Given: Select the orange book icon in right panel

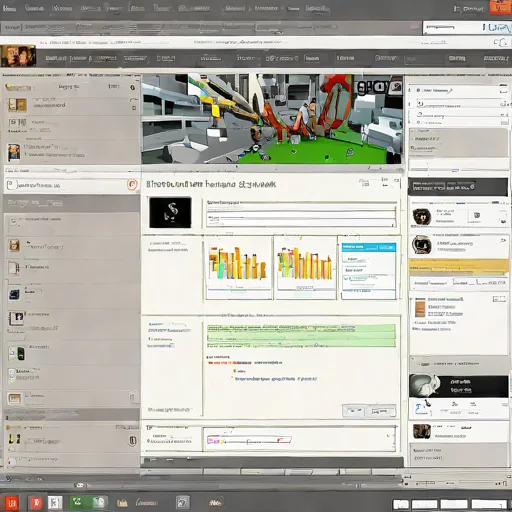Looking at the screenshot, I should [420, 307].
